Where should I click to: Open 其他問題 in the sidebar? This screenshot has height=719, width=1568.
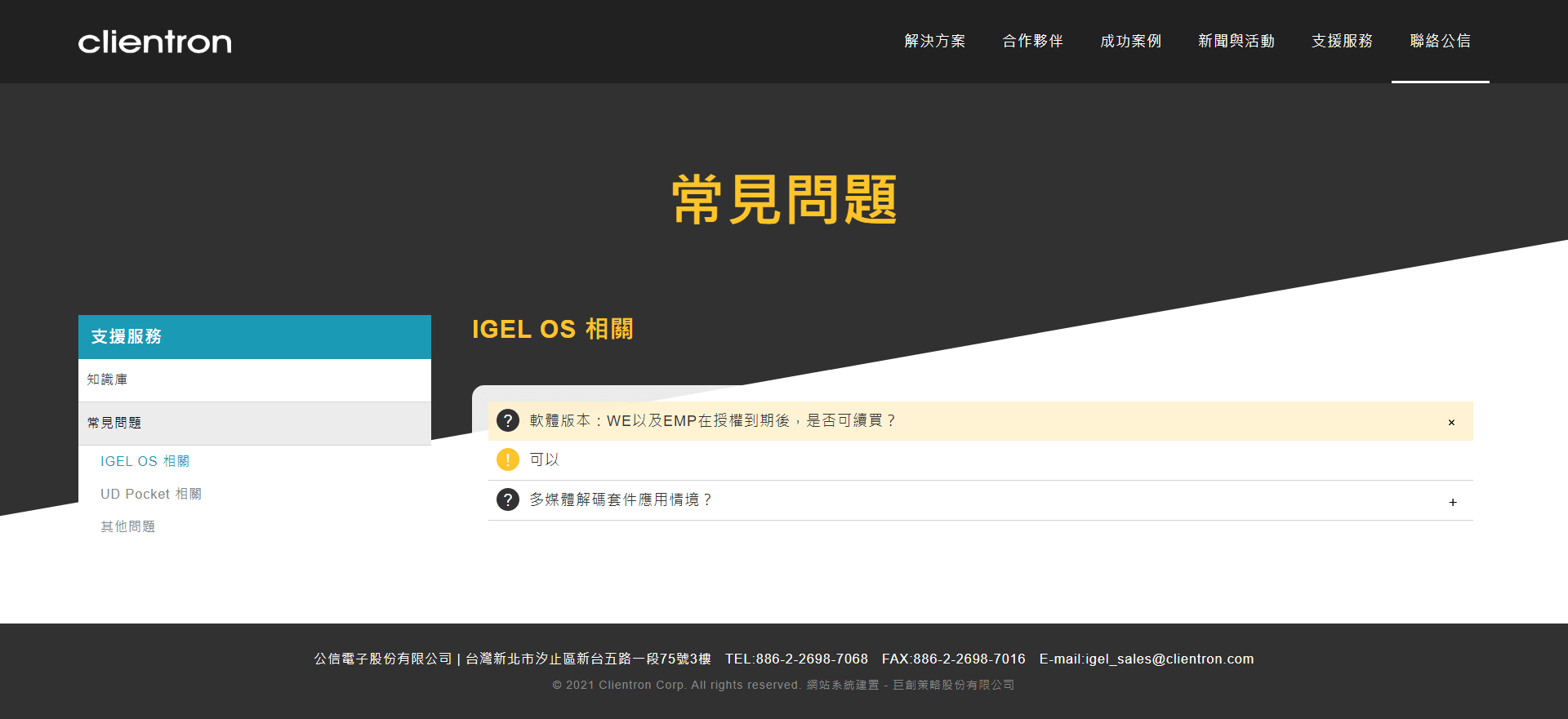point(128,527)
